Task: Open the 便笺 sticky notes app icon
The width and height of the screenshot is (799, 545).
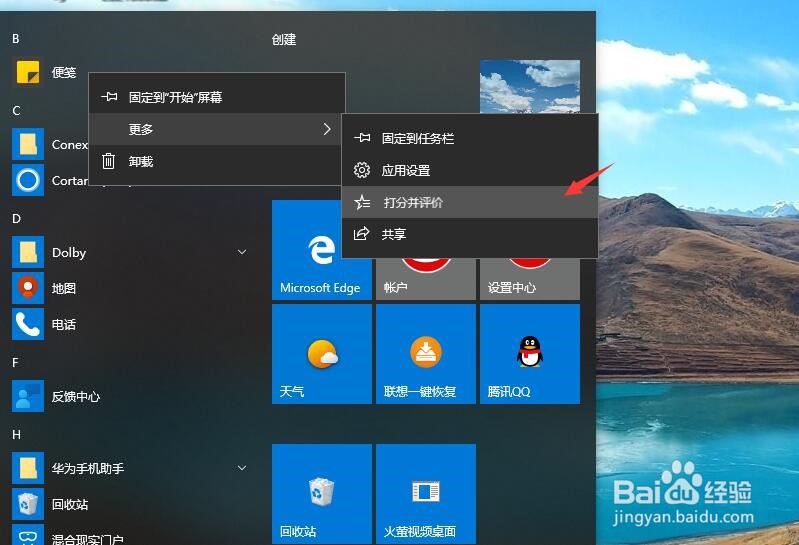Action: [x=28, y=72]
